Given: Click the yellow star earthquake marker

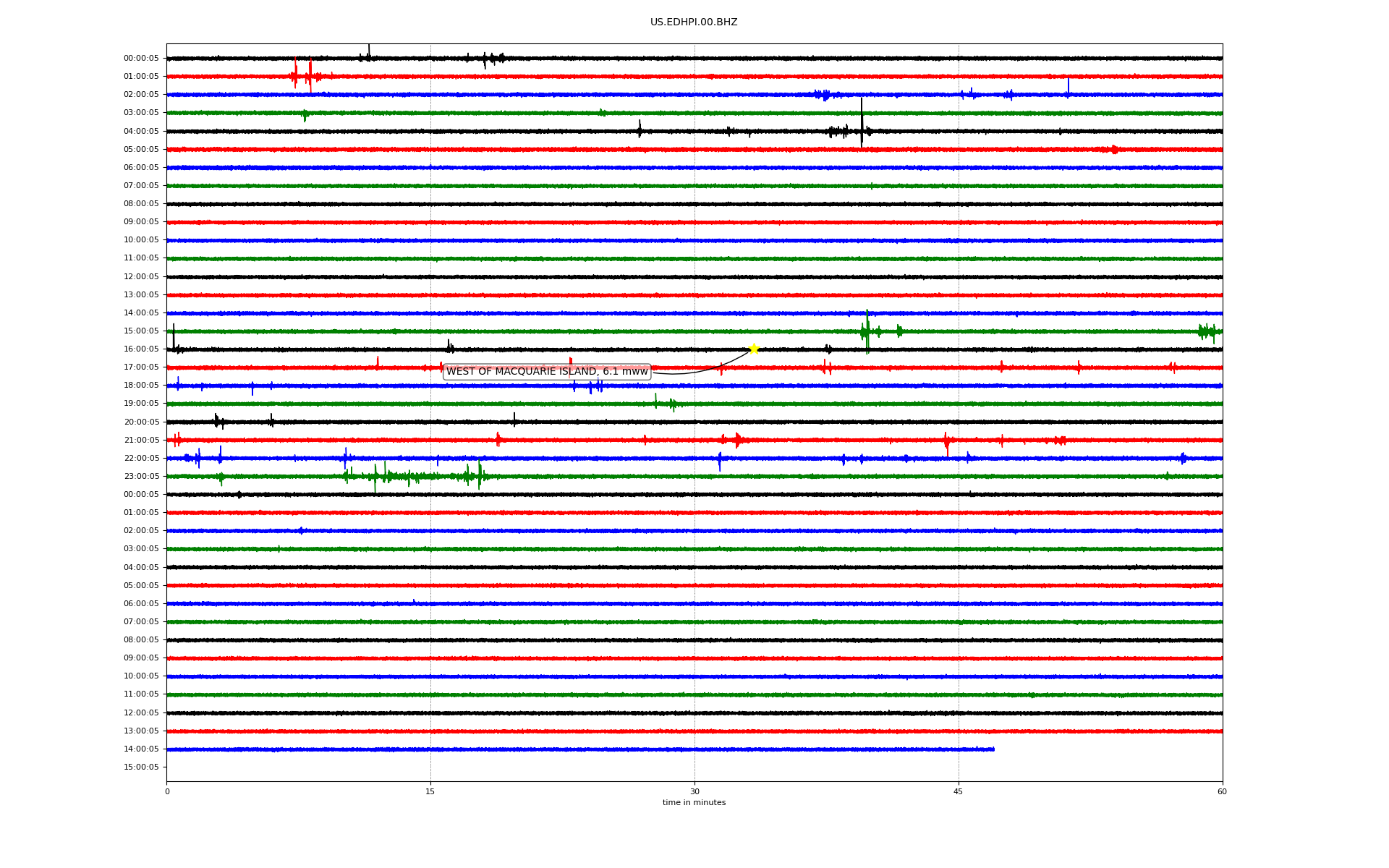Looking at the screenshot, I should tap(754, 349).
